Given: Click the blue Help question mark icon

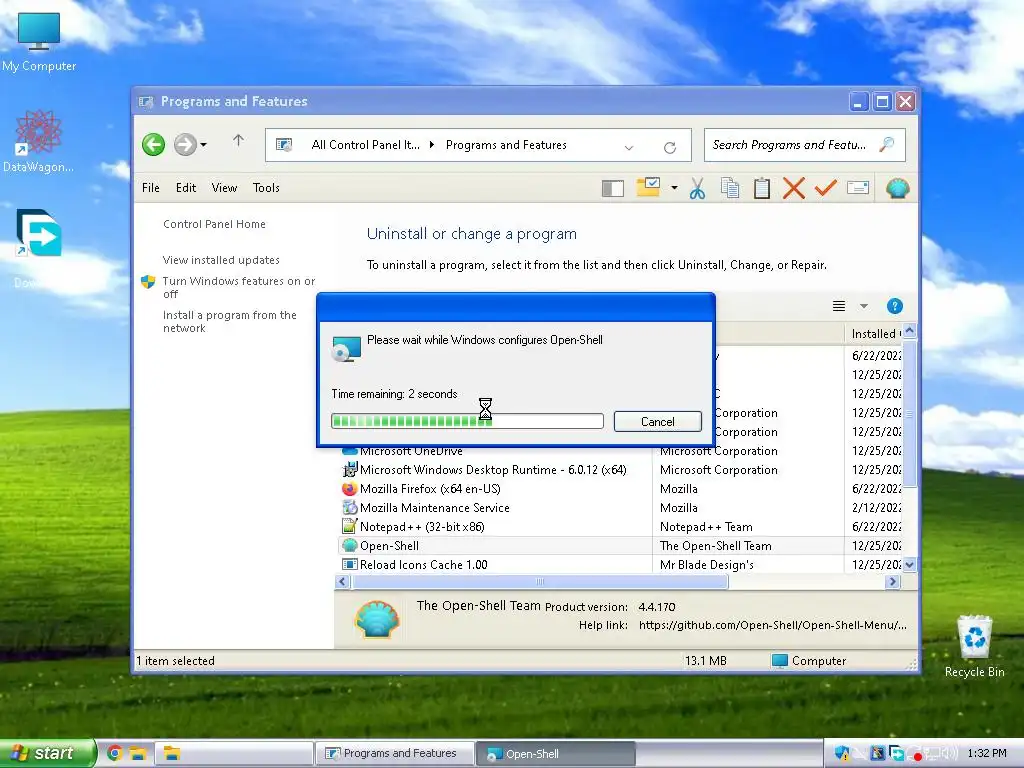Looking at the screenshot, I should click(x=895, y=306).
